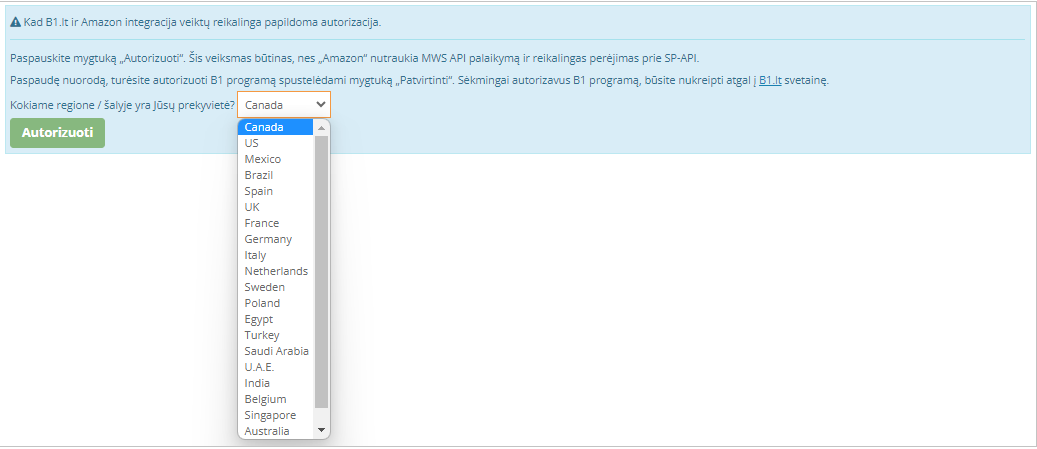The image size is (1037, 449).
Task: Select US from the country list
Action: click(x=252, y=143)
